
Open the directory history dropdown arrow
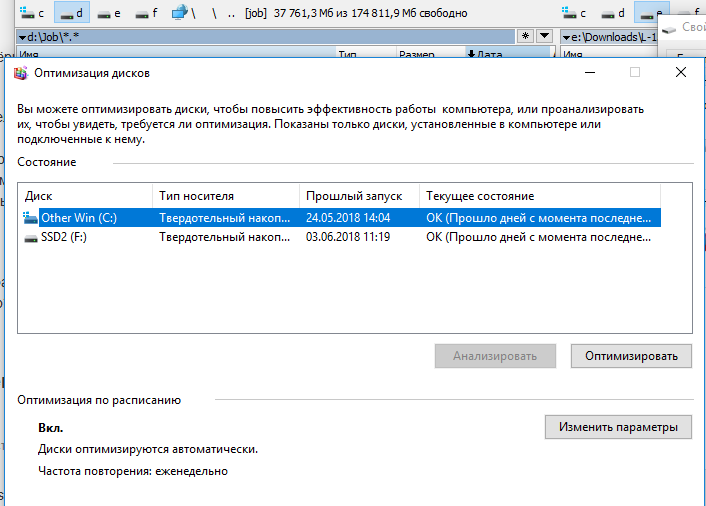tap(544, 36)
